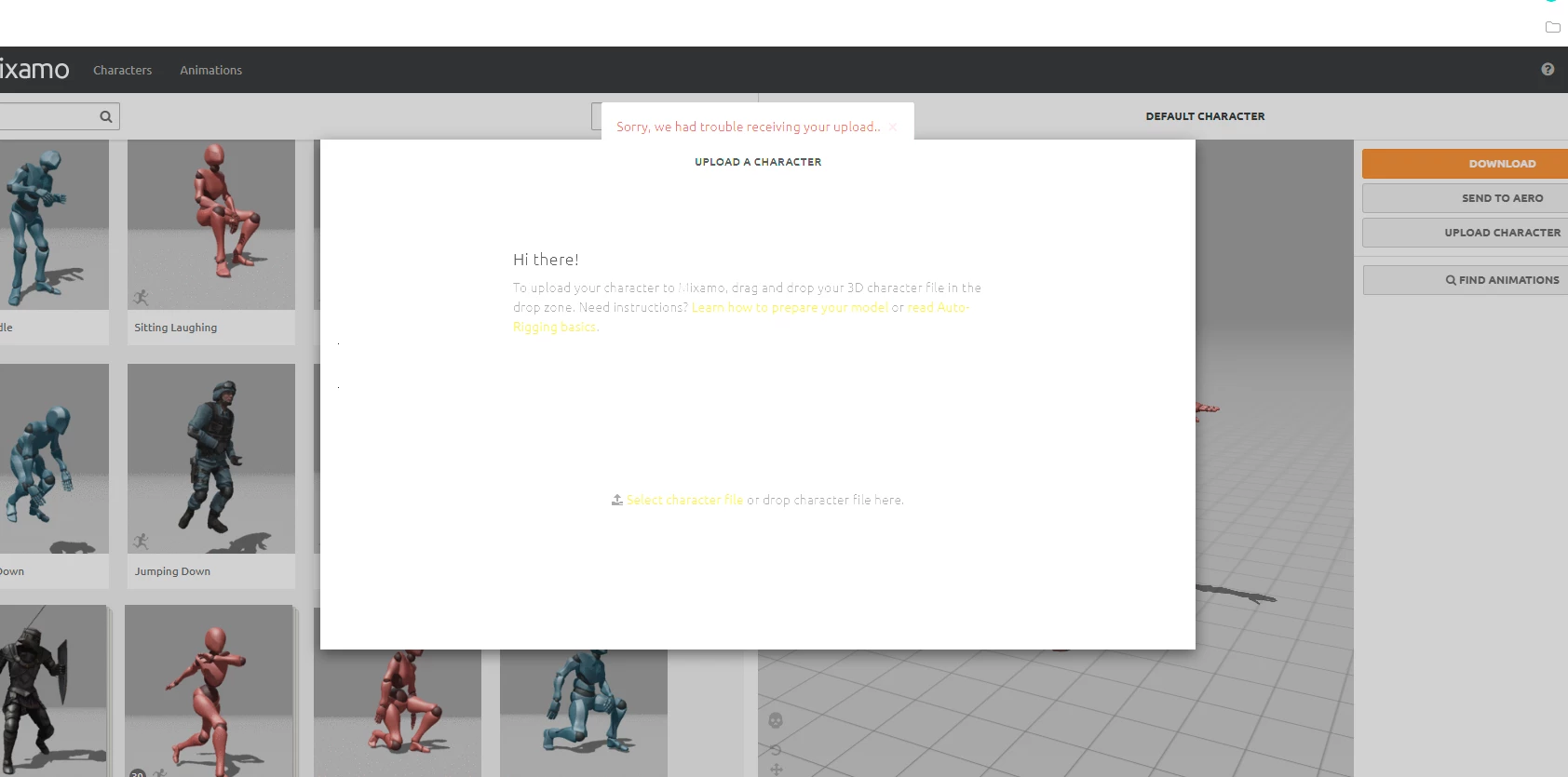Click the orange Download button
Viewport: 1568px width, 777px height.
coord(1465,164)
